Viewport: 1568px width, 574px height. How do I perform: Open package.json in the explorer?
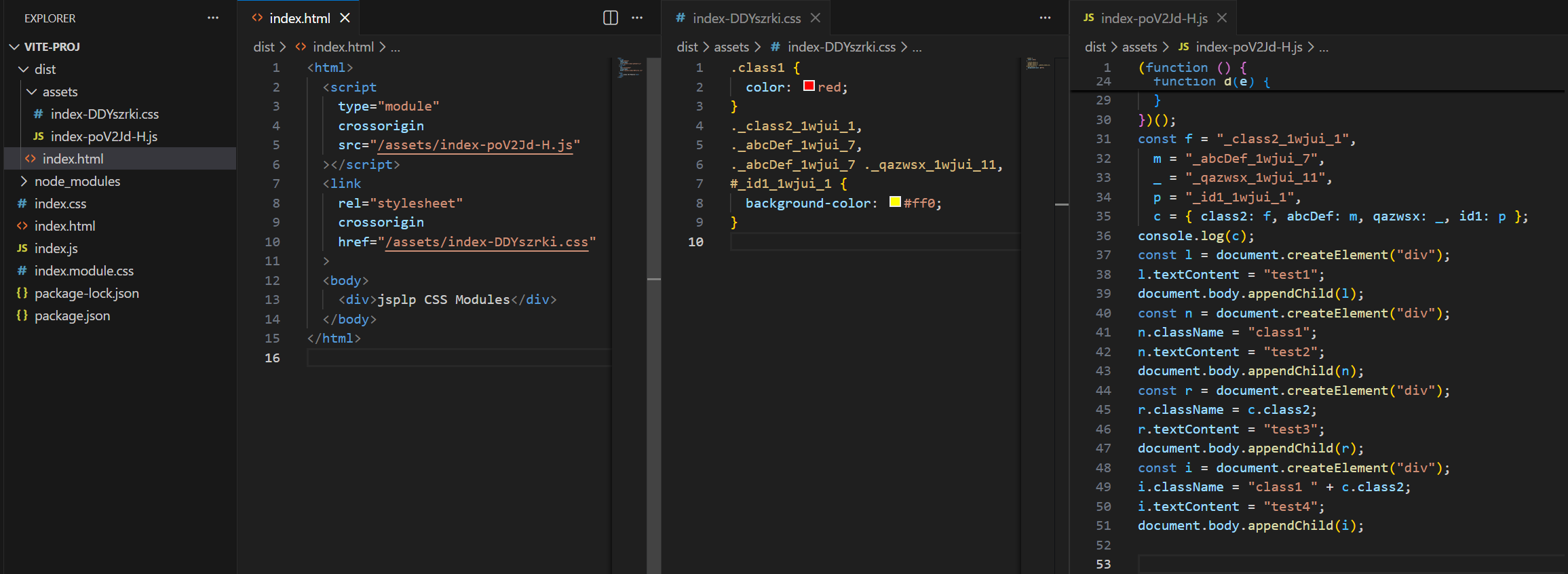tap(72, 315)
